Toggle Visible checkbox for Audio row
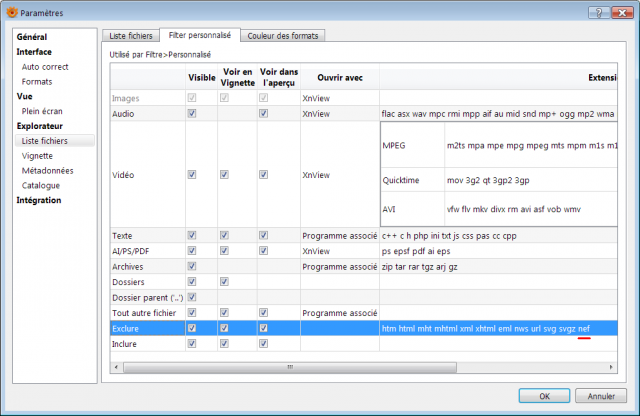 (192, 113)
